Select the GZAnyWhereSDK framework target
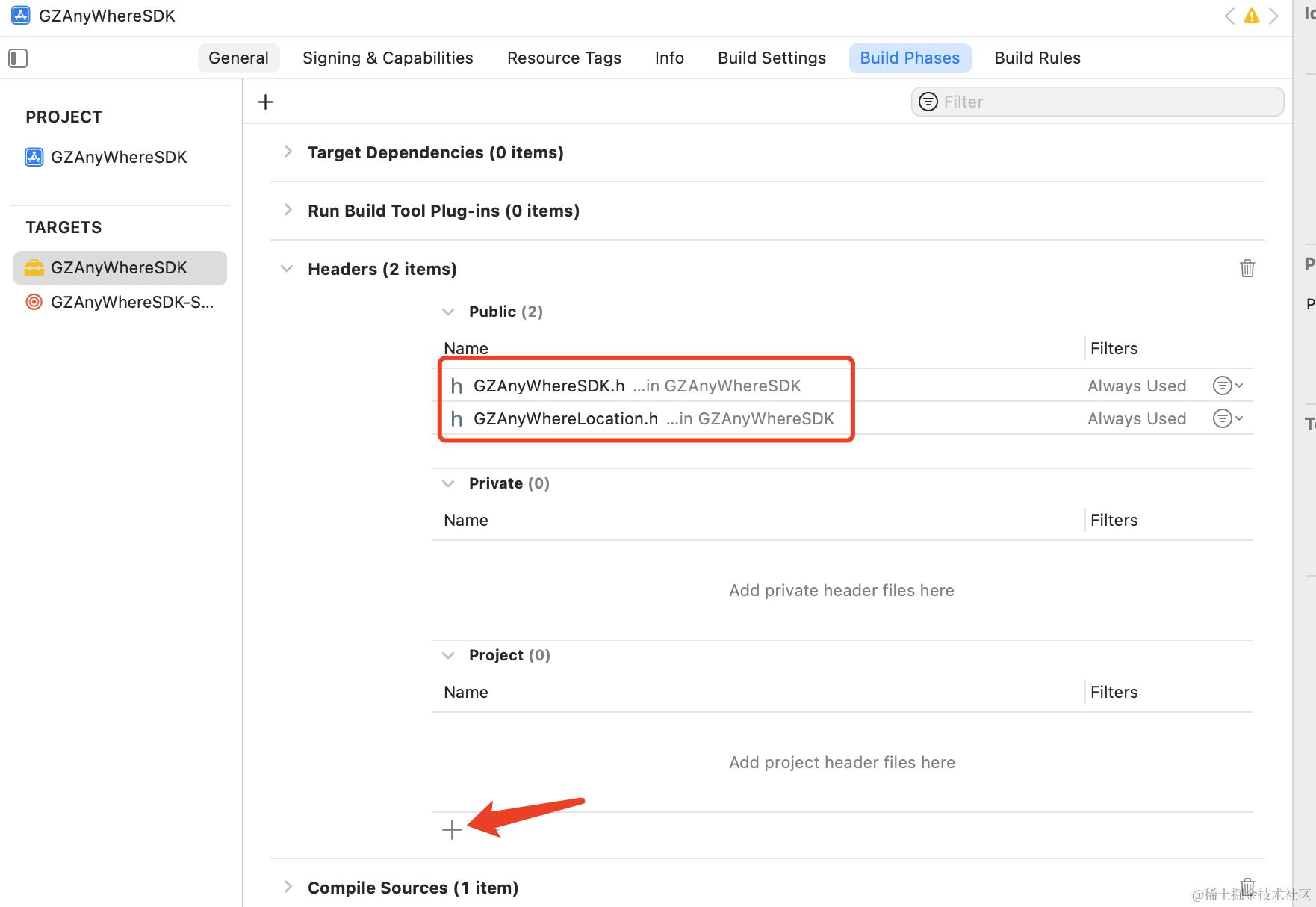Screen dimensions: 1316x907 (x=120, y=268)
